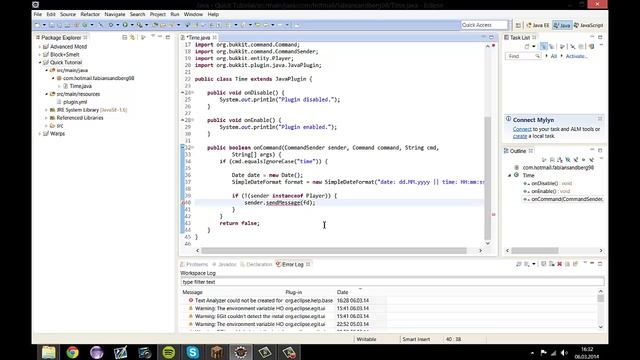Switch to the Java EE perspective

coord(538,25)
